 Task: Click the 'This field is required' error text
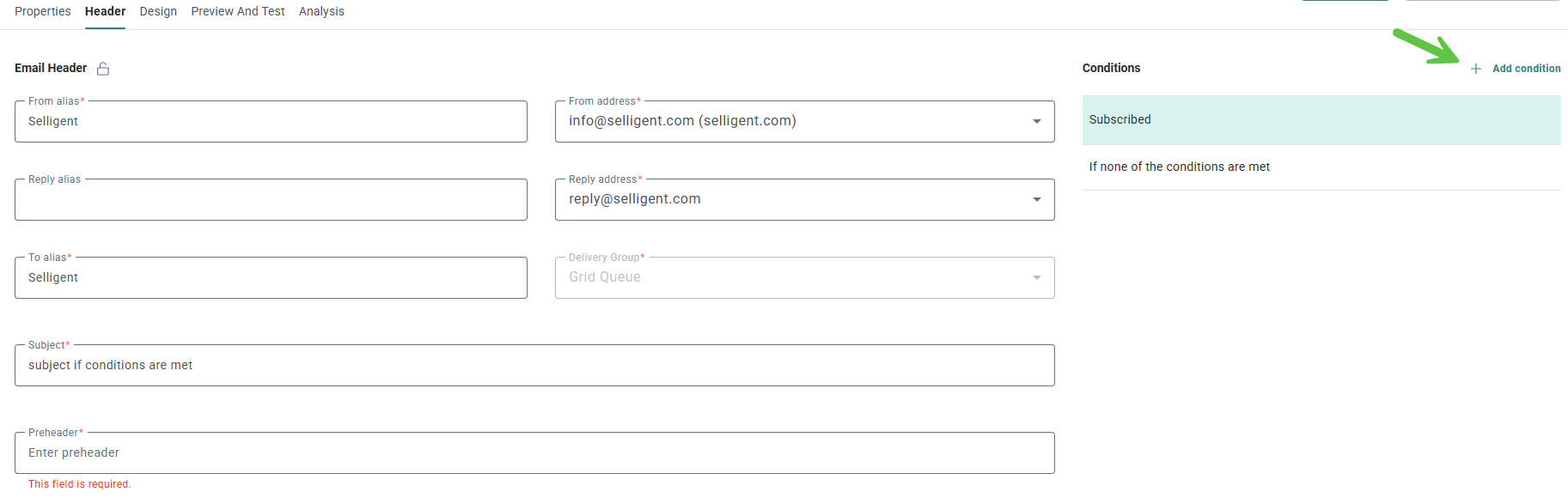tap(79, 484)
